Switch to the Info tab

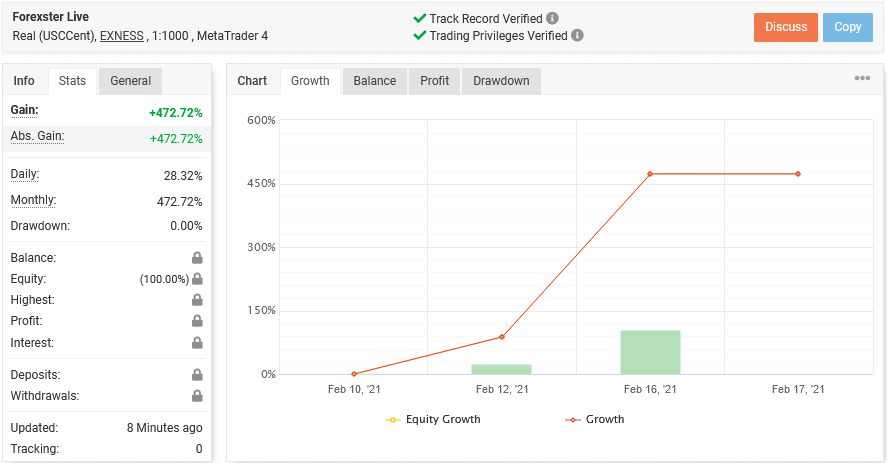(x=24, y=81)
